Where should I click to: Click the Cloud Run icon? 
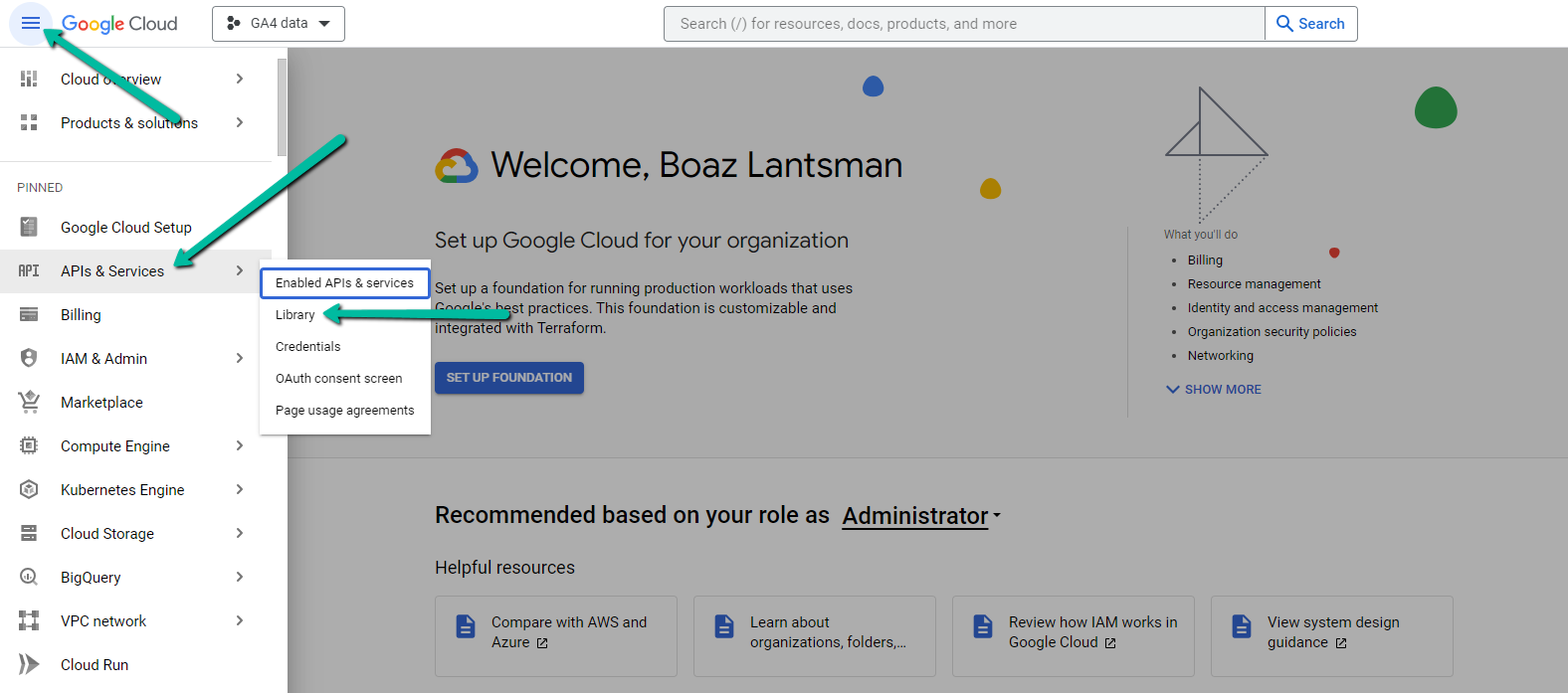tap(29, 664)
